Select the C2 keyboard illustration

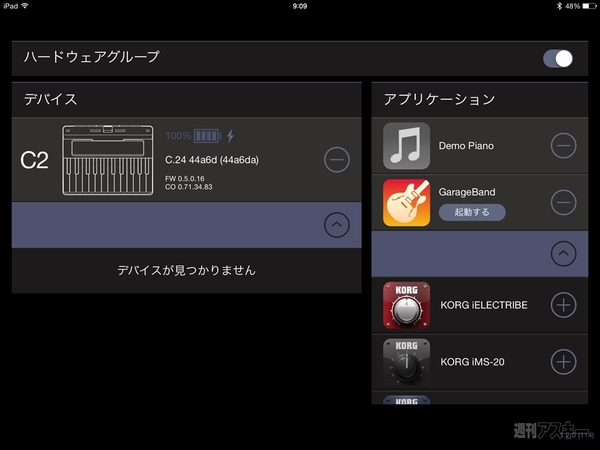[x=108, y=160]
